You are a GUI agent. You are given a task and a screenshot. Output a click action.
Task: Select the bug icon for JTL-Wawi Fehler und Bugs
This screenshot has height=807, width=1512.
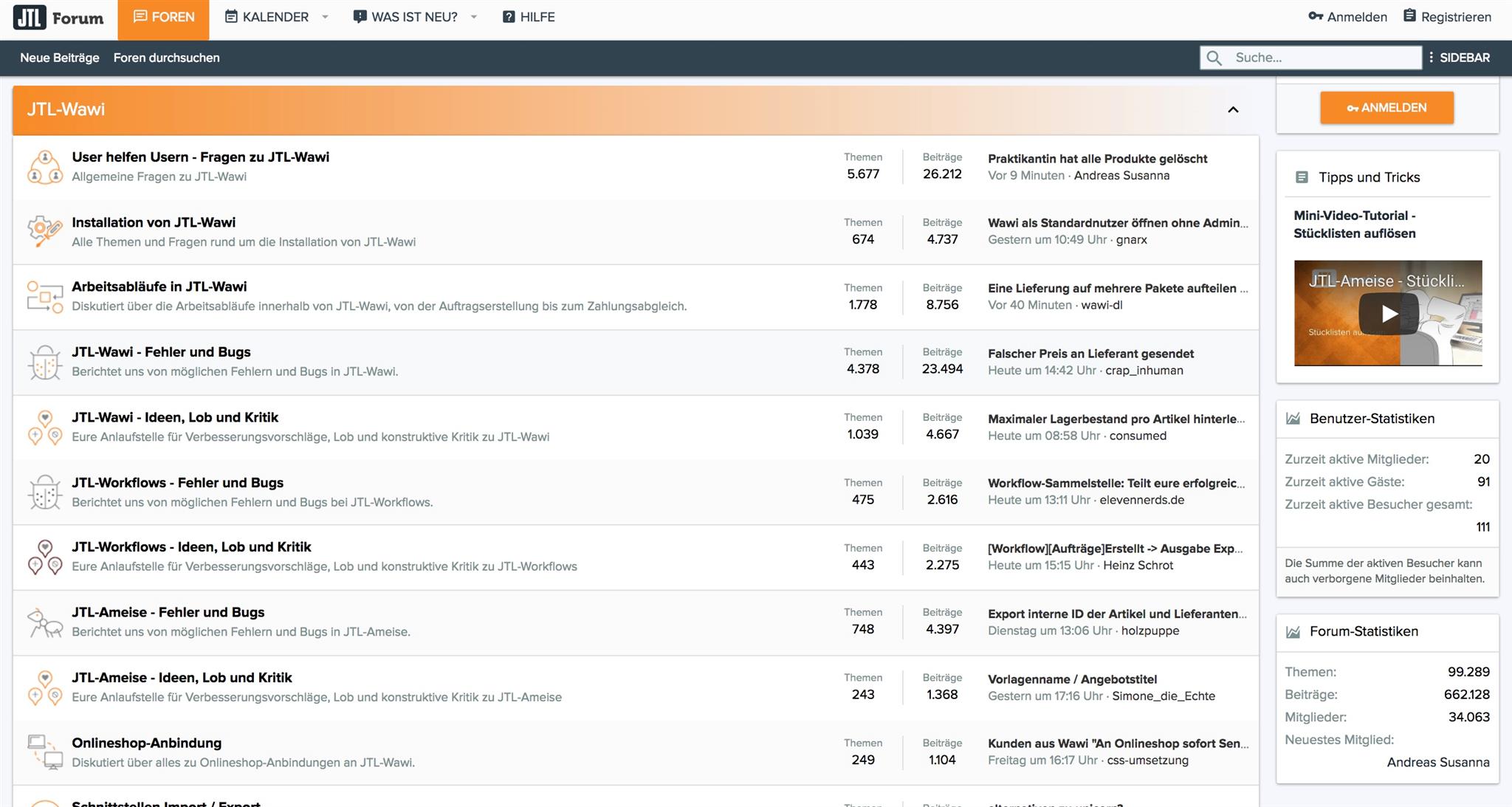(45, 361)
